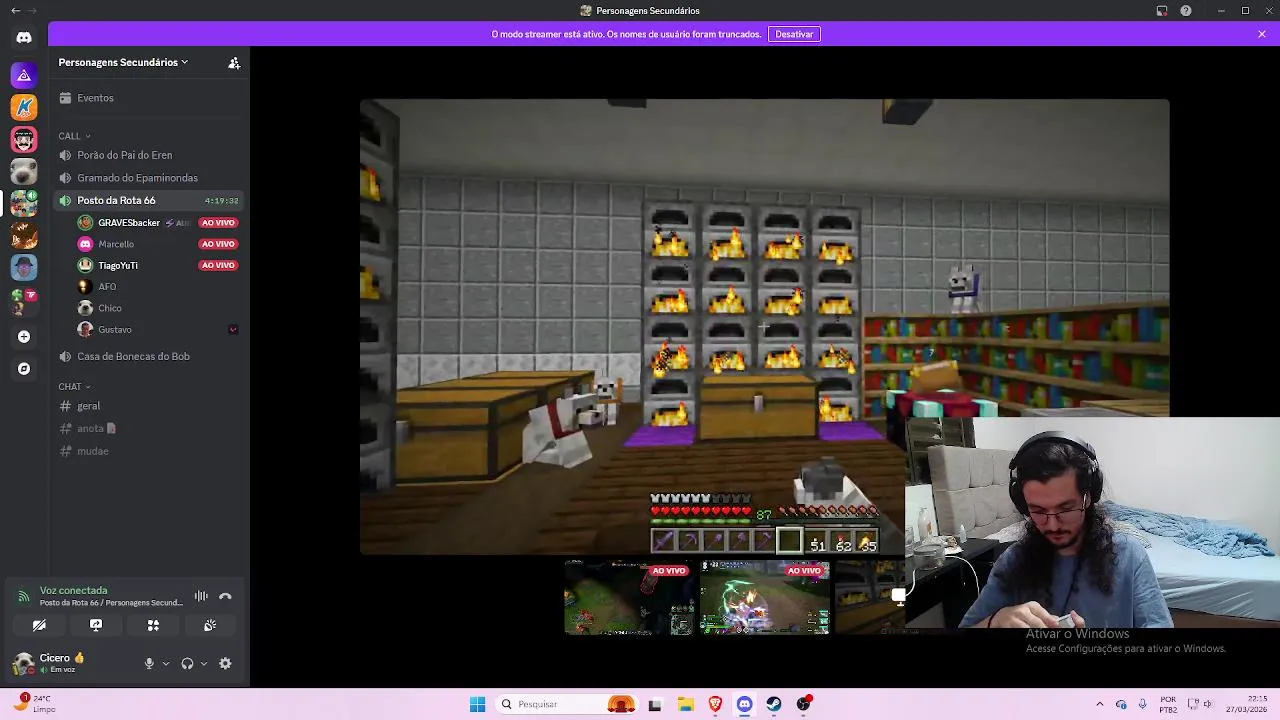Open second live stream thumbnail

(765, 598)
